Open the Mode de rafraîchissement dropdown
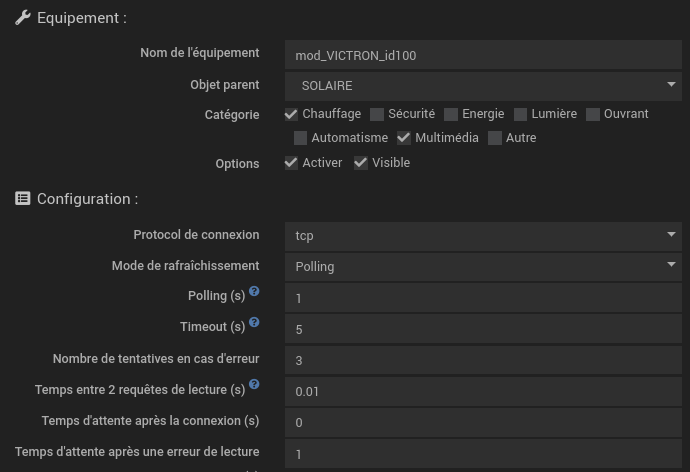The width and height of the screenshot is (690, 472). [x=482, y=267]
